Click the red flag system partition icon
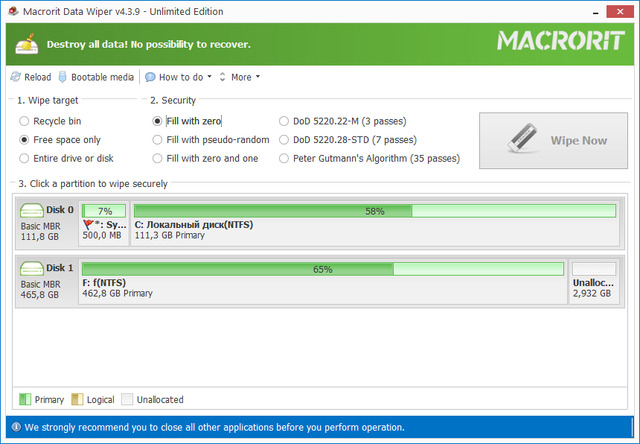Image resolution: width=640 pixels, height=444 pixels. click(x=88, y=225)
